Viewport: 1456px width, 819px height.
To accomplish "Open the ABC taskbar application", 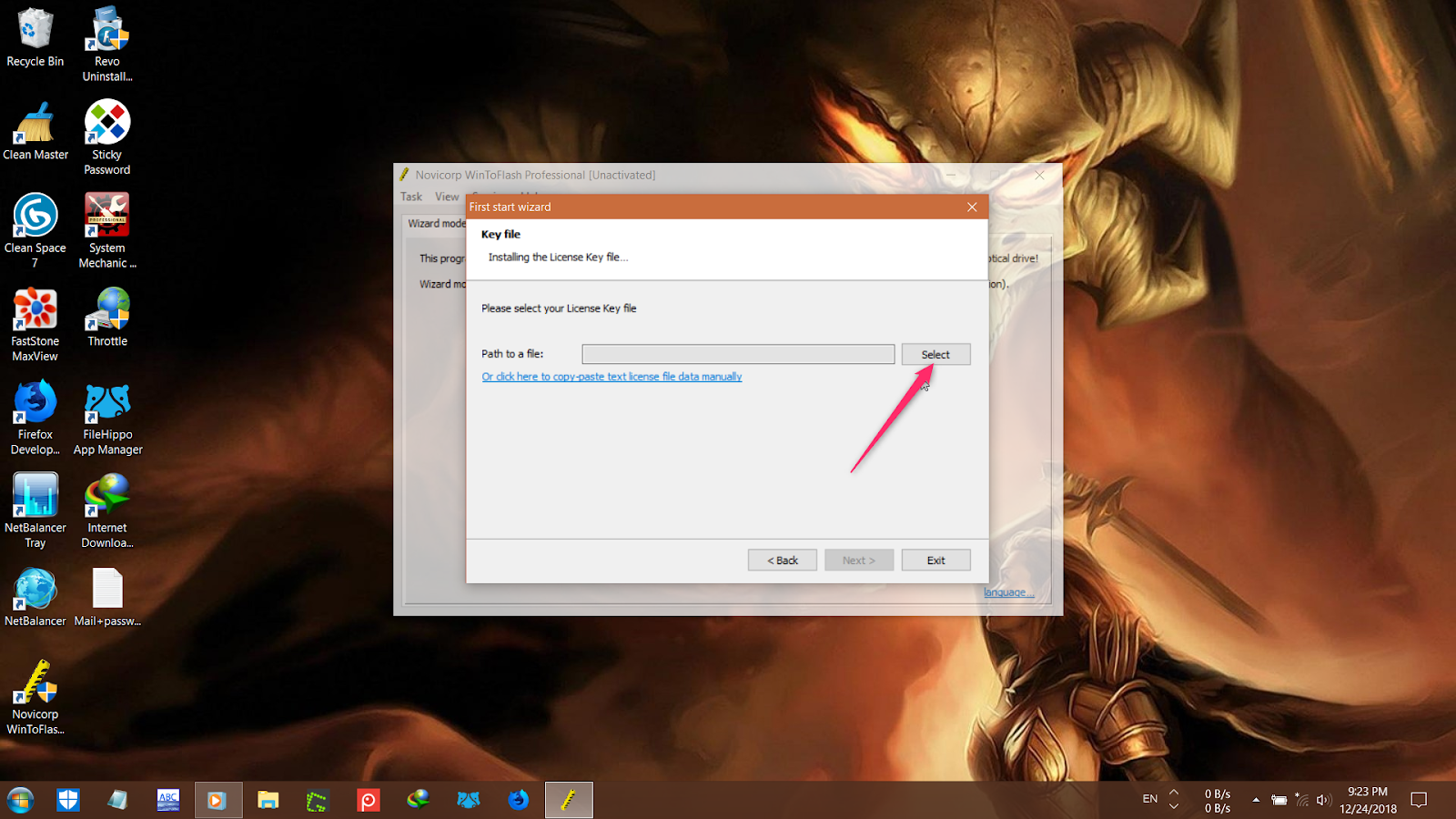I will 168,800.
